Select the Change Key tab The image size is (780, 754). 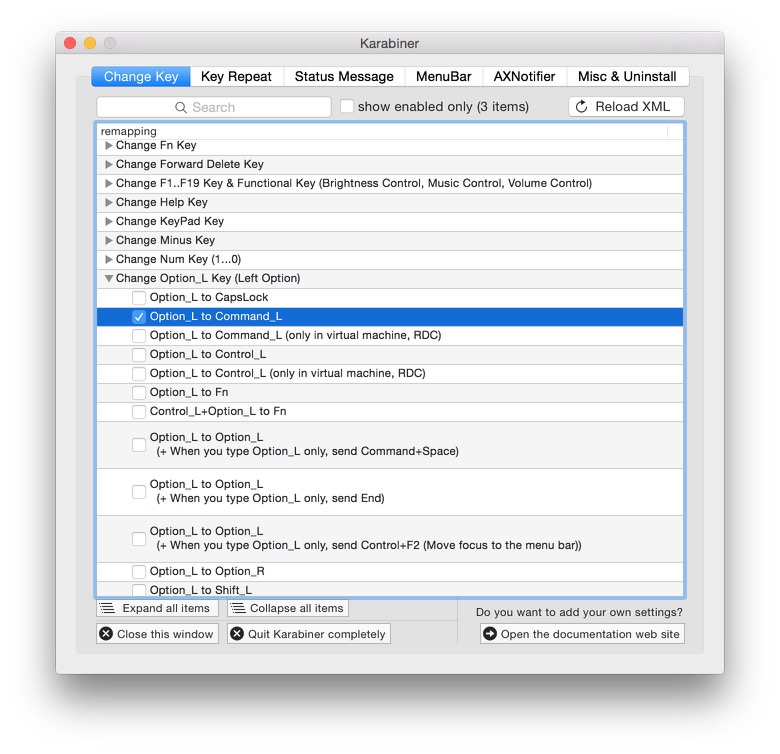pyautogui.click(x=141, y=77)
